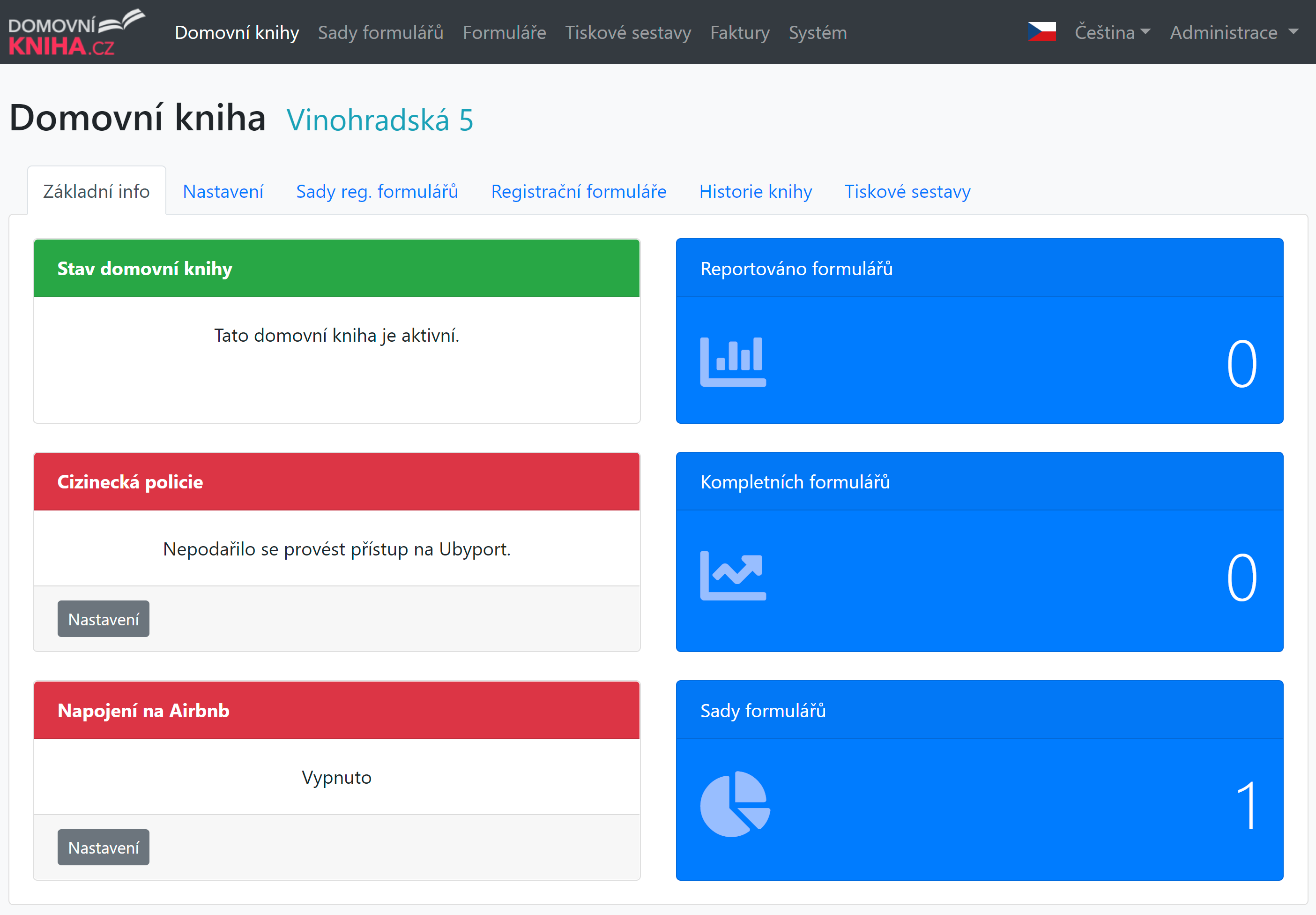Open the Čeština language dropdown
Viewport: 1316px width, 915px height.
coord(1112,32)
